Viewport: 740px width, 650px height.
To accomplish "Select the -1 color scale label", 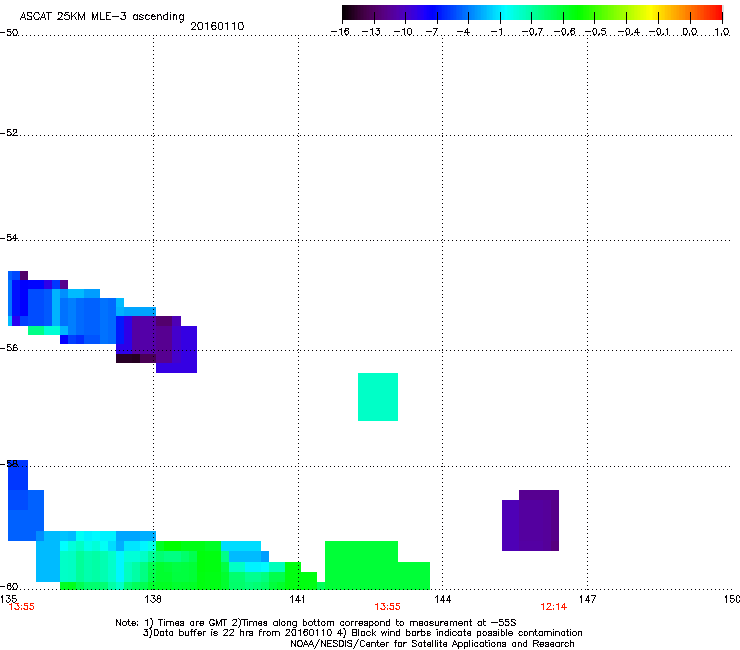I will (496, 32).
